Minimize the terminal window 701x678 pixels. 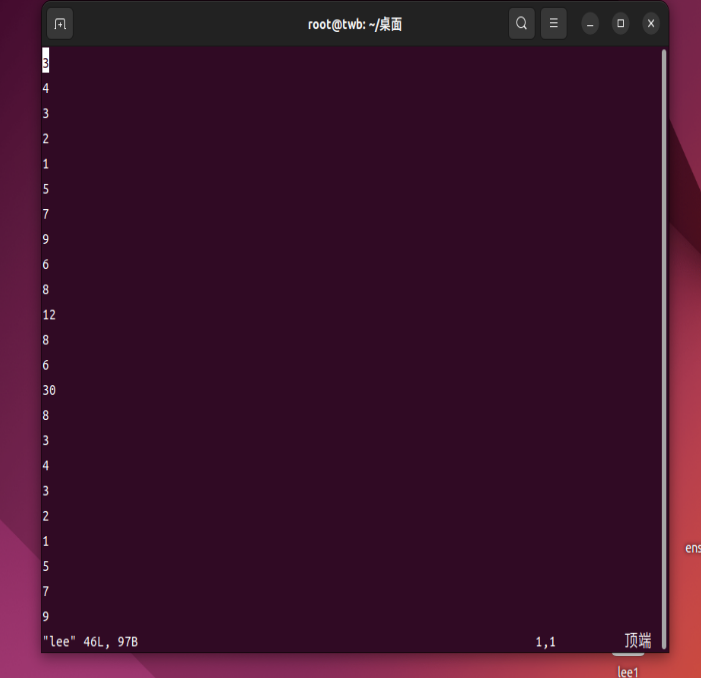tap(590, 24)
